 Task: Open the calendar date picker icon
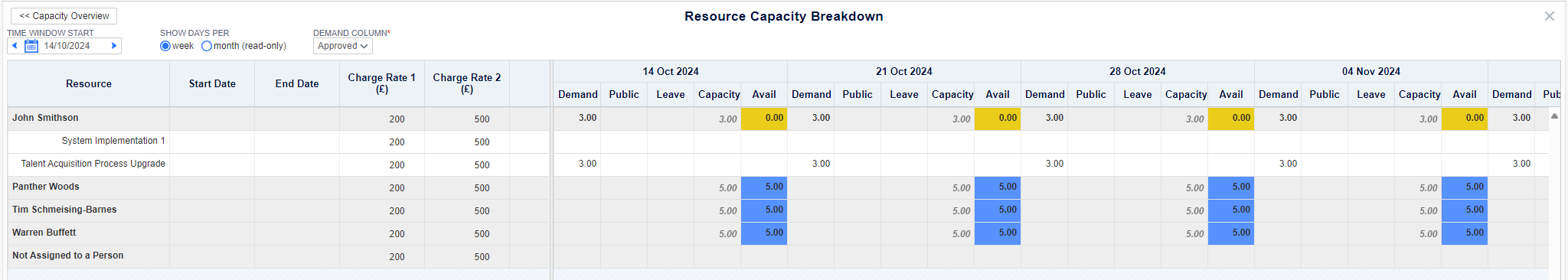coord(31,46)
